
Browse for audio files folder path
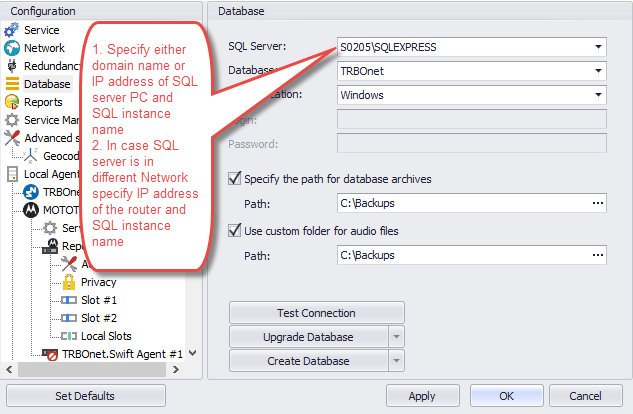pyautogui.click(x=597, y=255)
